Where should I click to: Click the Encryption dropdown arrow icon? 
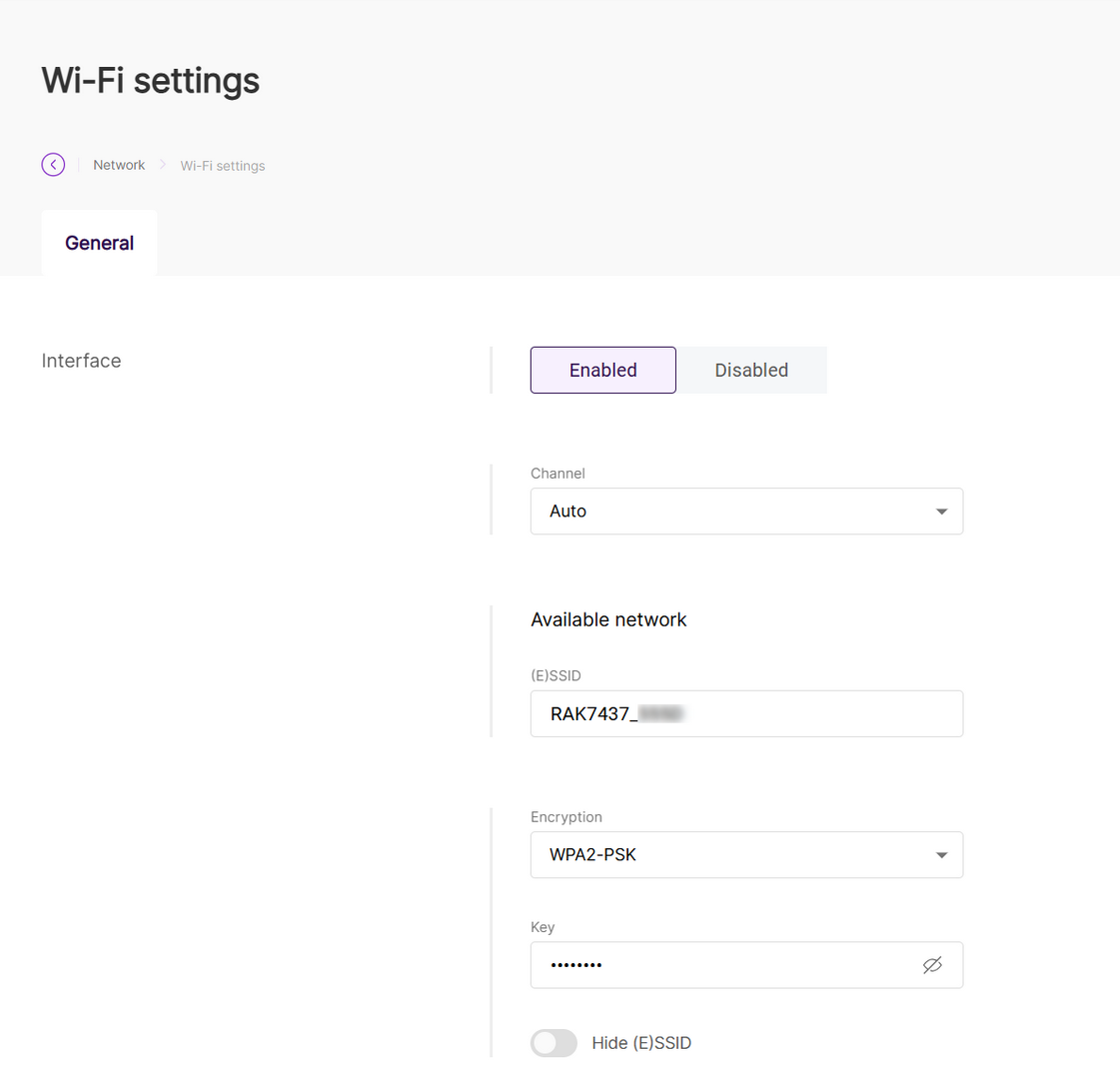(x=940, y=855)
